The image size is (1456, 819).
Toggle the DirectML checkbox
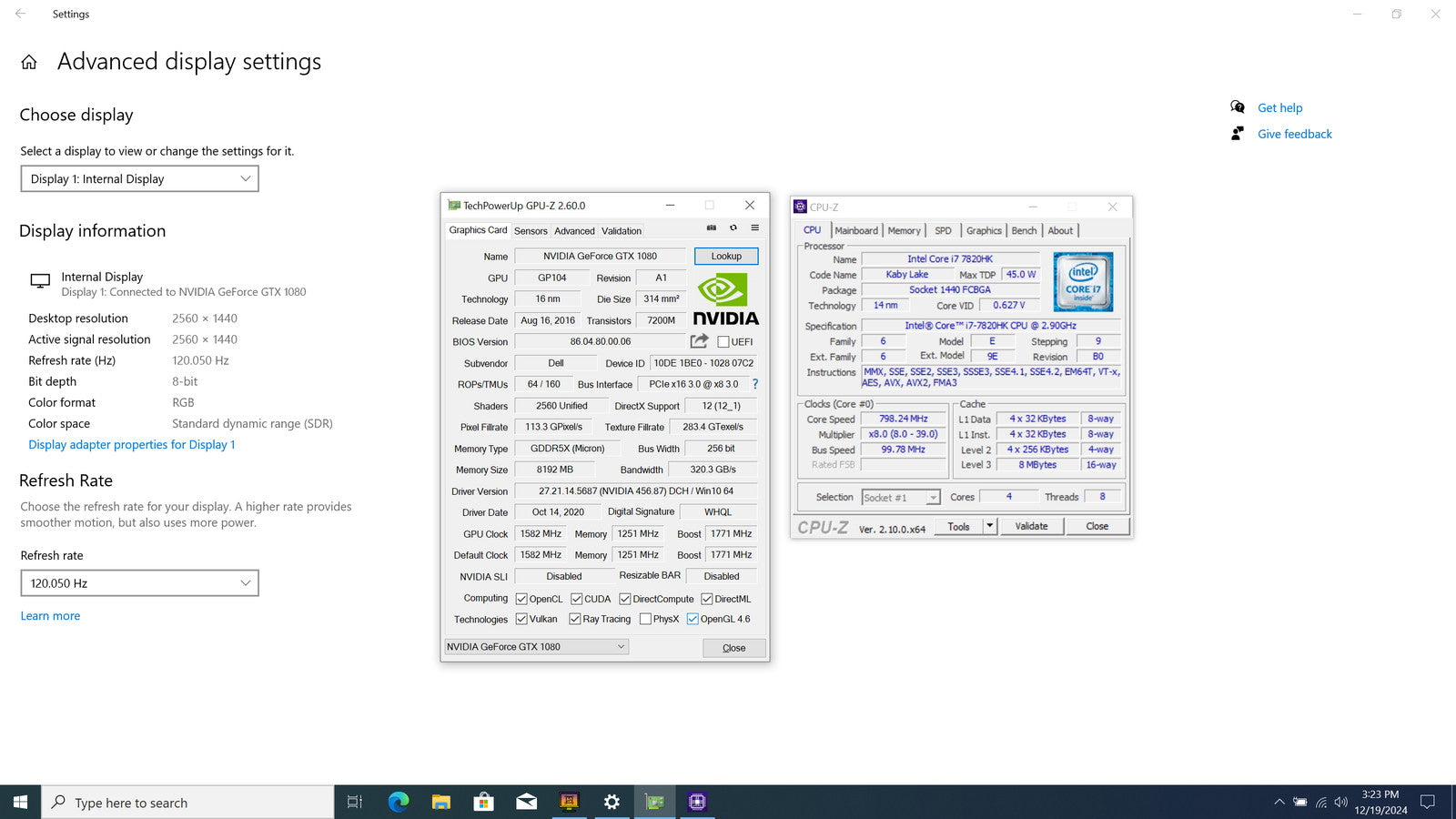pyautogui.click(x=707, y=599)
